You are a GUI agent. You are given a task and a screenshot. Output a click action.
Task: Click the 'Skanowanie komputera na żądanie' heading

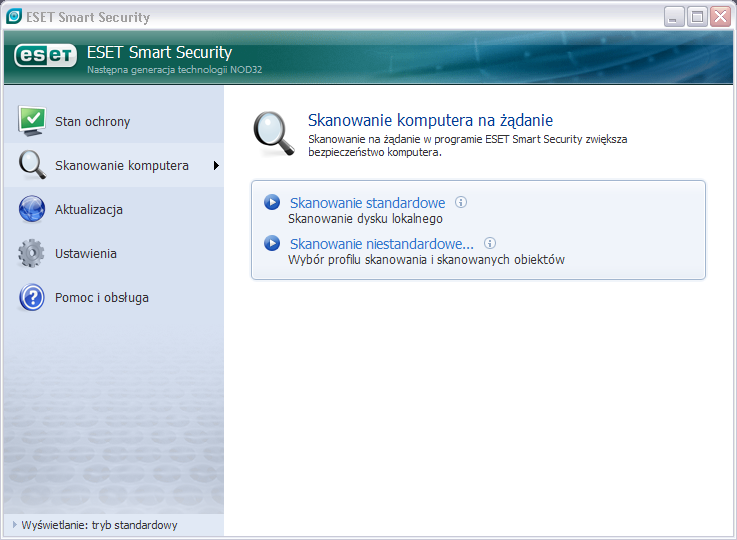pyautogui.click(x=430, y=120)
